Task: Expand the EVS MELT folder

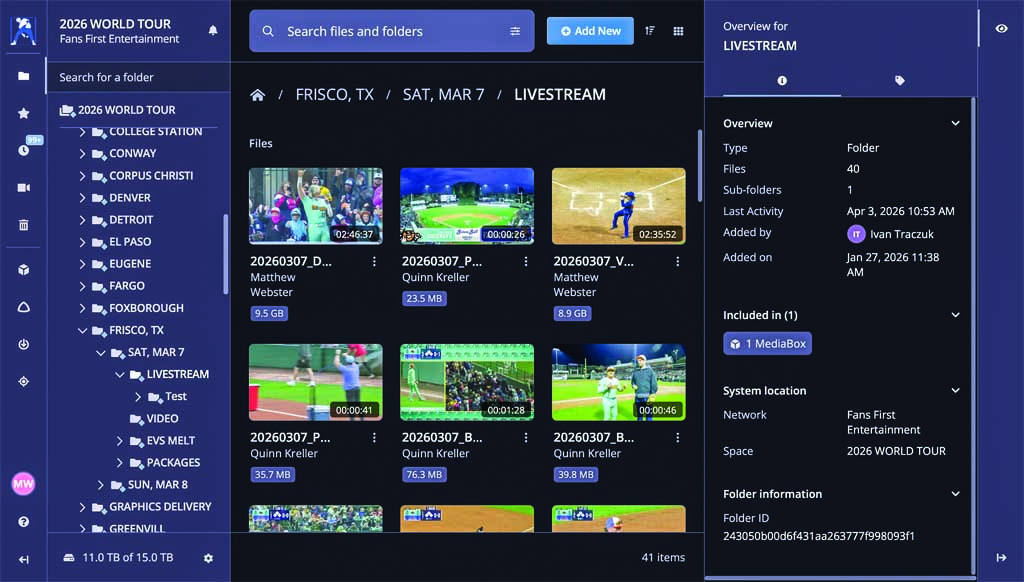Action: (120, 441)
